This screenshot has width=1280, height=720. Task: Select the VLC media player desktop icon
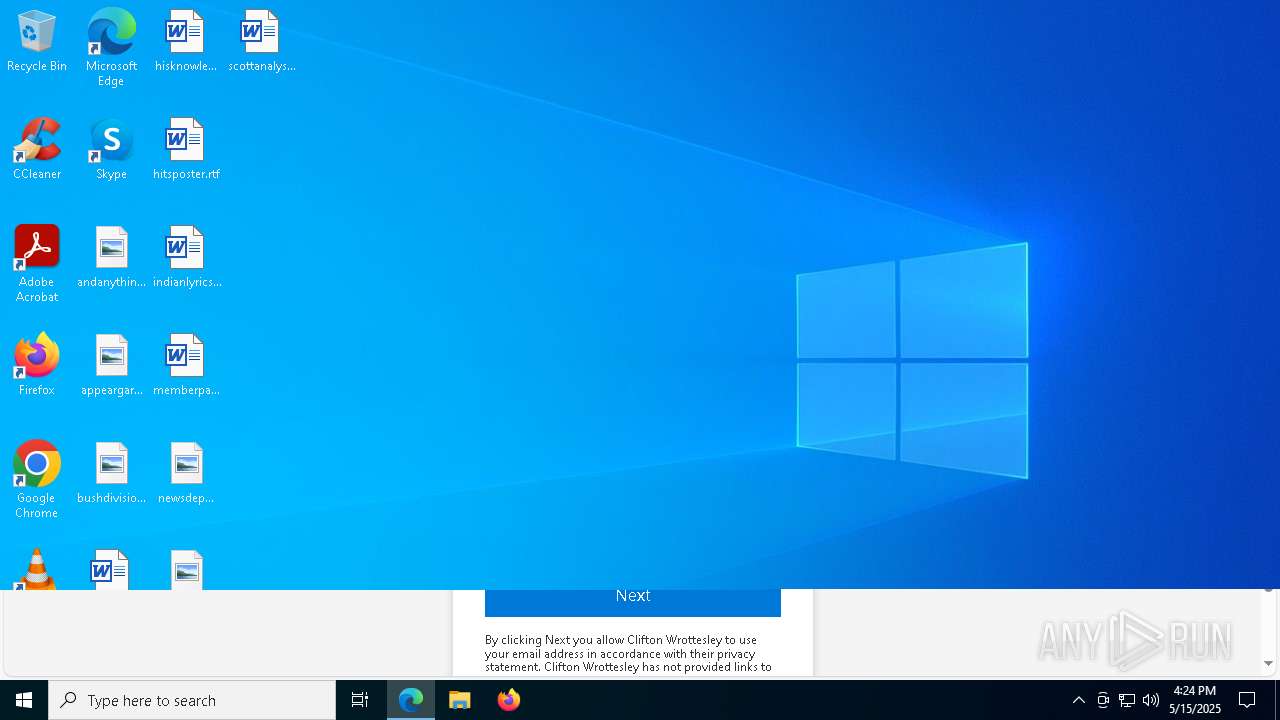point(37,569)
